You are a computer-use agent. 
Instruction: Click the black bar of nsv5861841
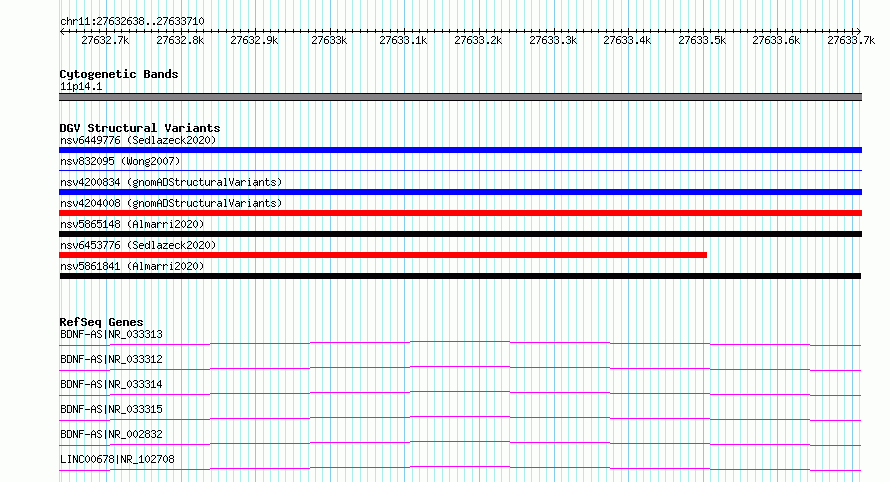coord(460,276)
